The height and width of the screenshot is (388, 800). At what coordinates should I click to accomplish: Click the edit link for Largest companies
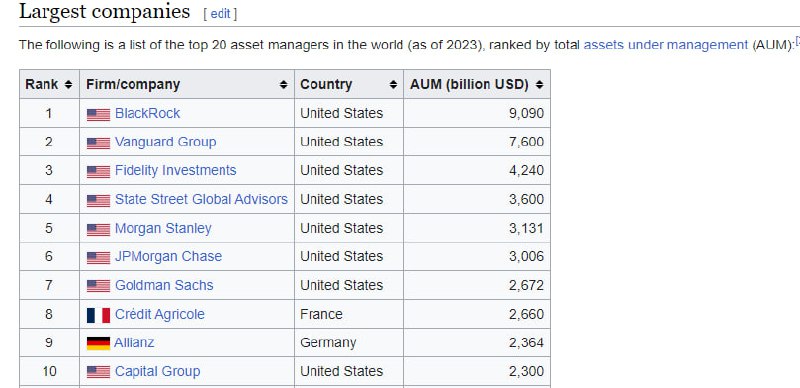(x=220, y=14)
